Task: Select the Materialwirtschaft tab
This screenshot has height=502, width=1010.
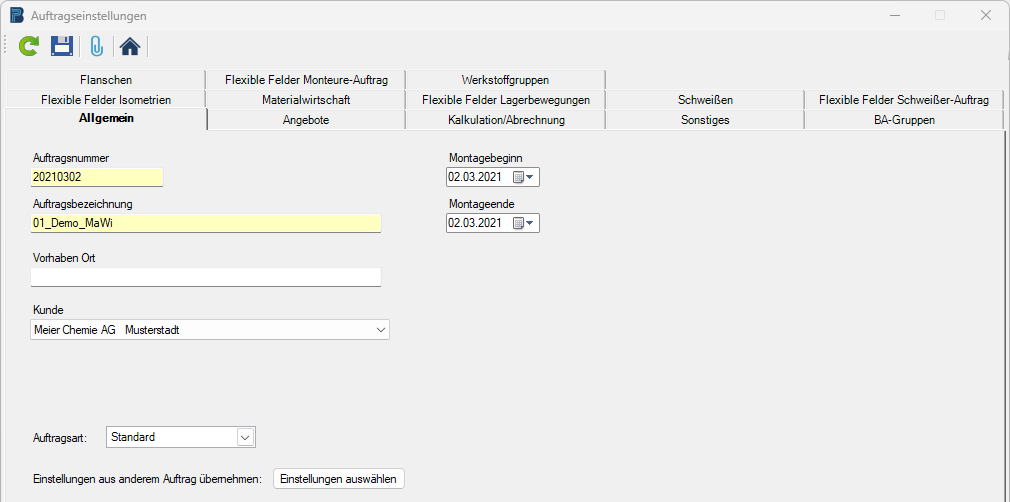Action: pos(306,100)
